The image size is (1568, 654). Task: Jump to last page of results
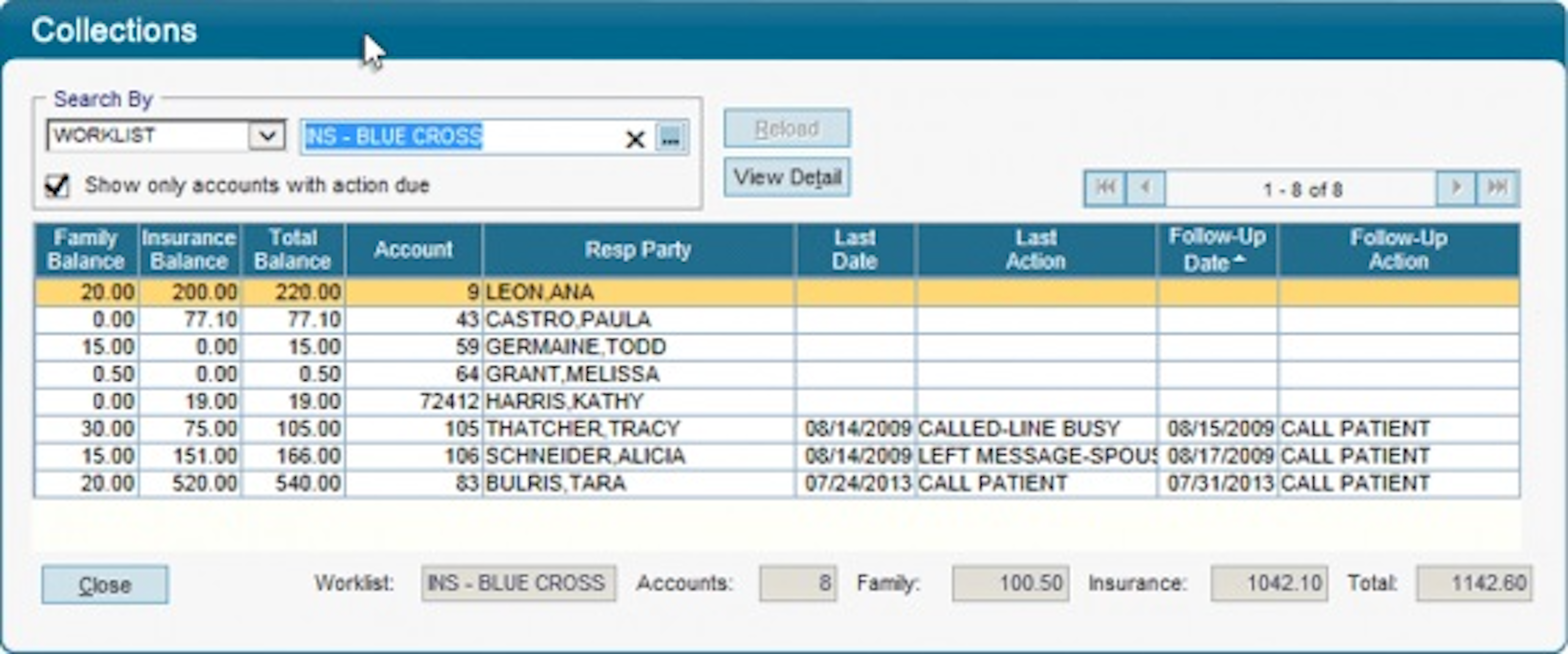pos(1497,188)
